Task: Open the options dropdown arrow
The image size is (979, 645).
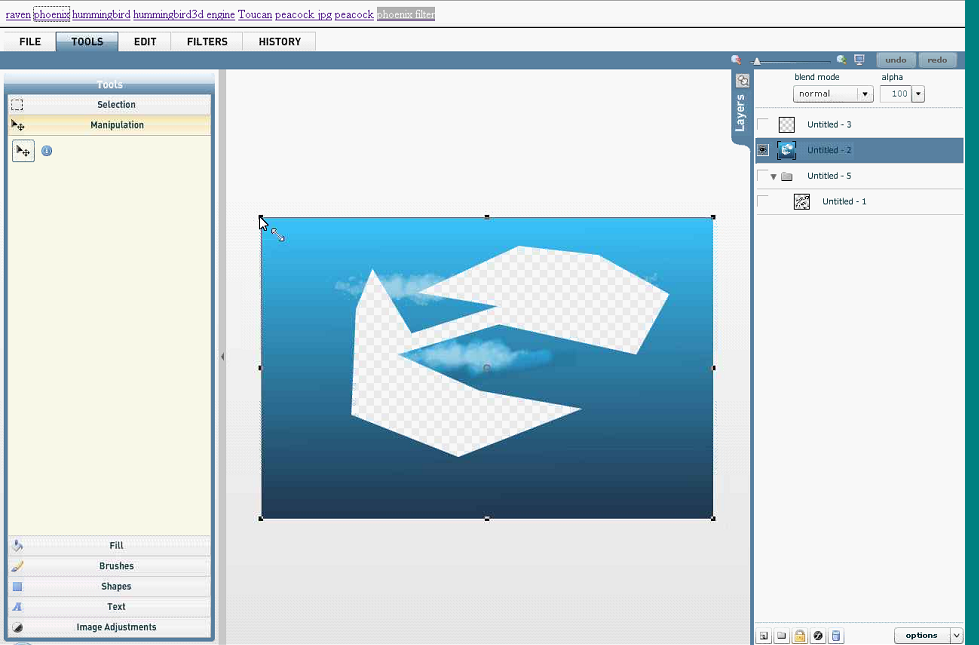Action: point(957,635)
